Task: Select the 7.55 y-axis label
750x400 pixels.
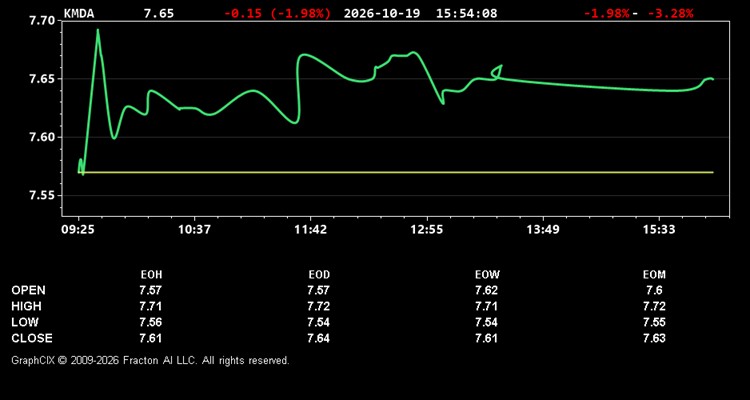Action: coord(40,196)
